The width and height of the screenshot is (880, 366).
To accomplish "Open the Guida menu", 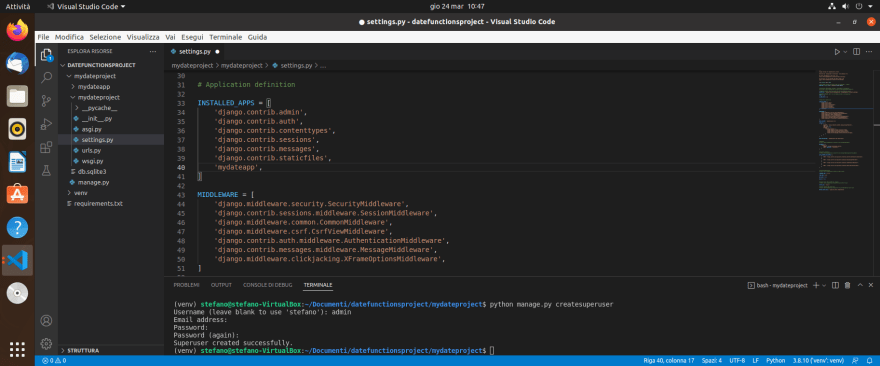I will (258, 37).
